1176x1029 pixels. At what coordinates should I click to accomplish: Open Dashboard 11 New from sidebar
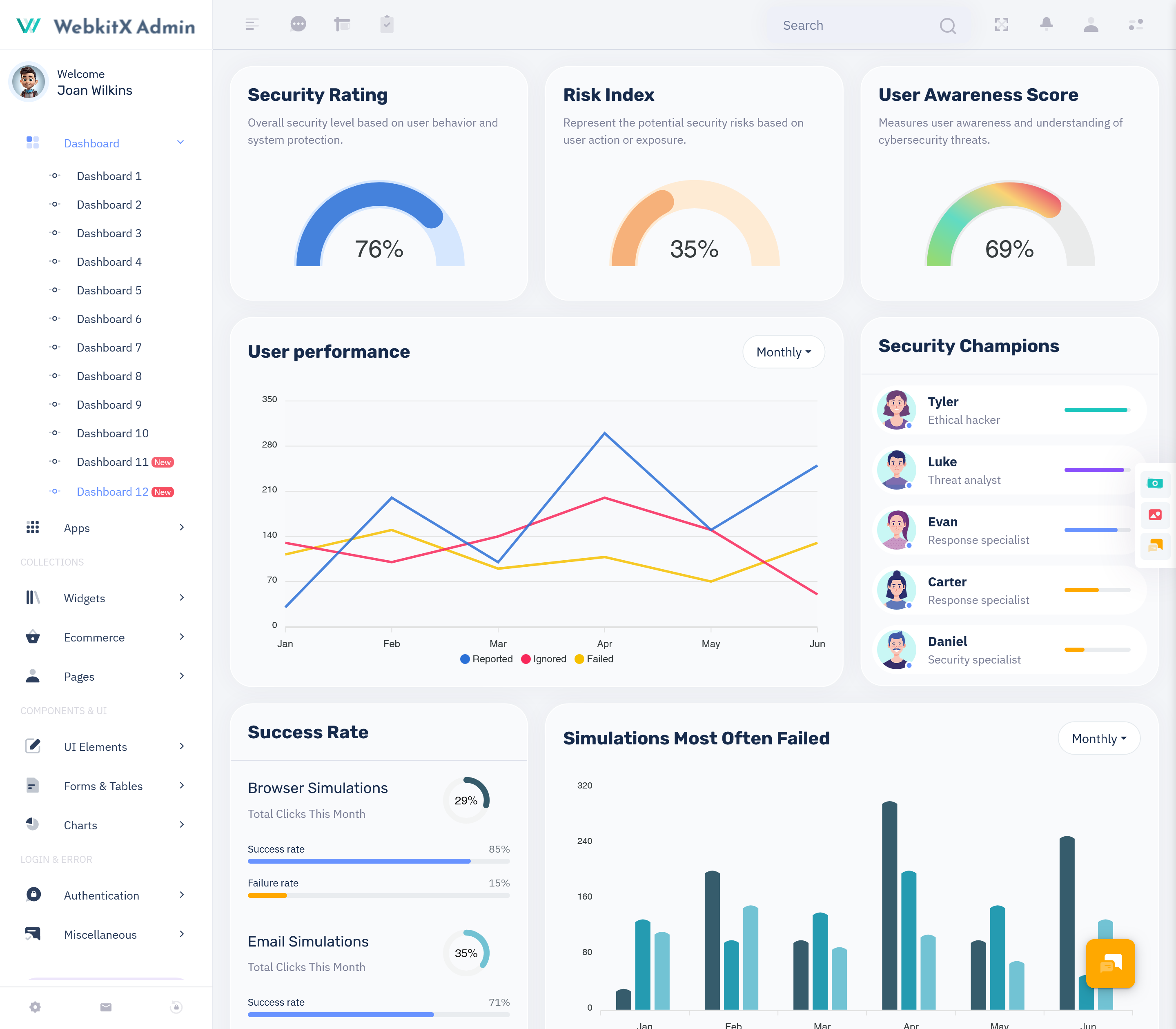125,462
